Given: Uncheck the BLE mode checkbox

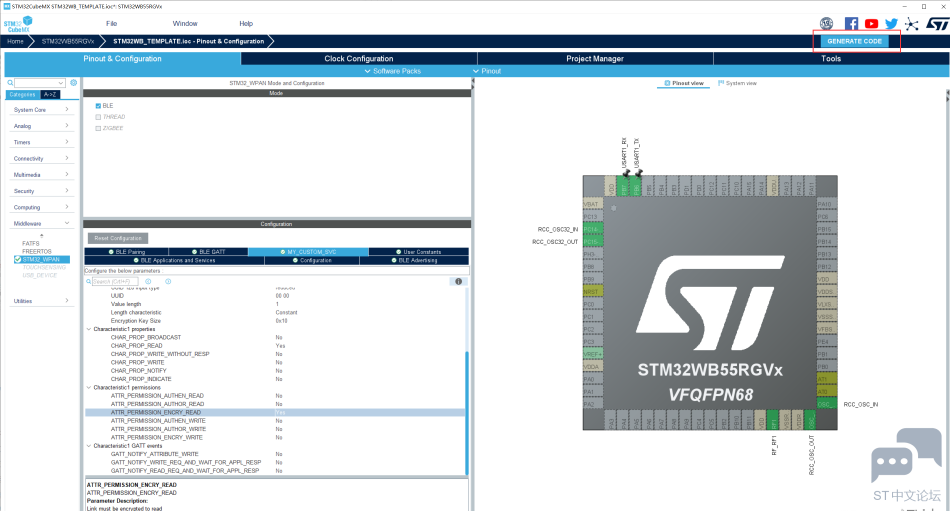Looking at the screenshot, I should click(98, 105).
